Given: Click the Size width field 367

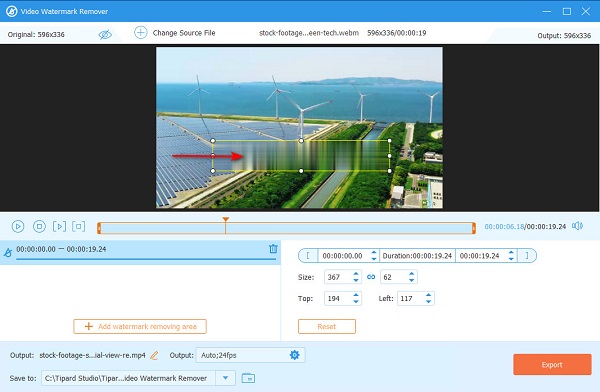Looking at the screenshot, I should 338,277.
